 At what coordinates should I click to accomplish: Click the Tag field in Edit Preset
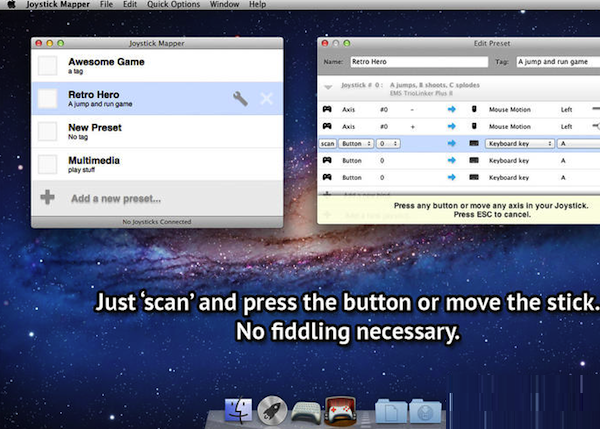tap(558, 62)
